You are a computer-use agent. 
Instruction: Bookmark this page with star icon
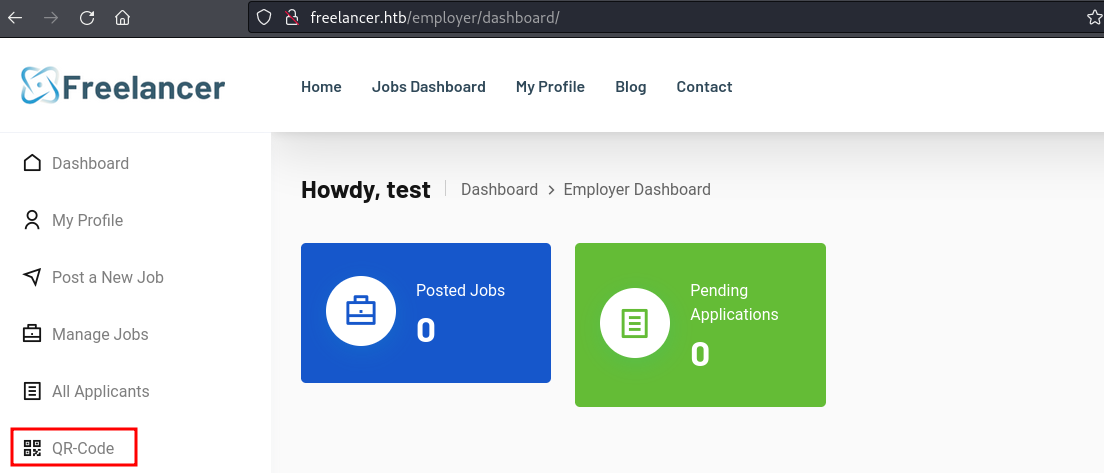click(x=1094, y=17)
